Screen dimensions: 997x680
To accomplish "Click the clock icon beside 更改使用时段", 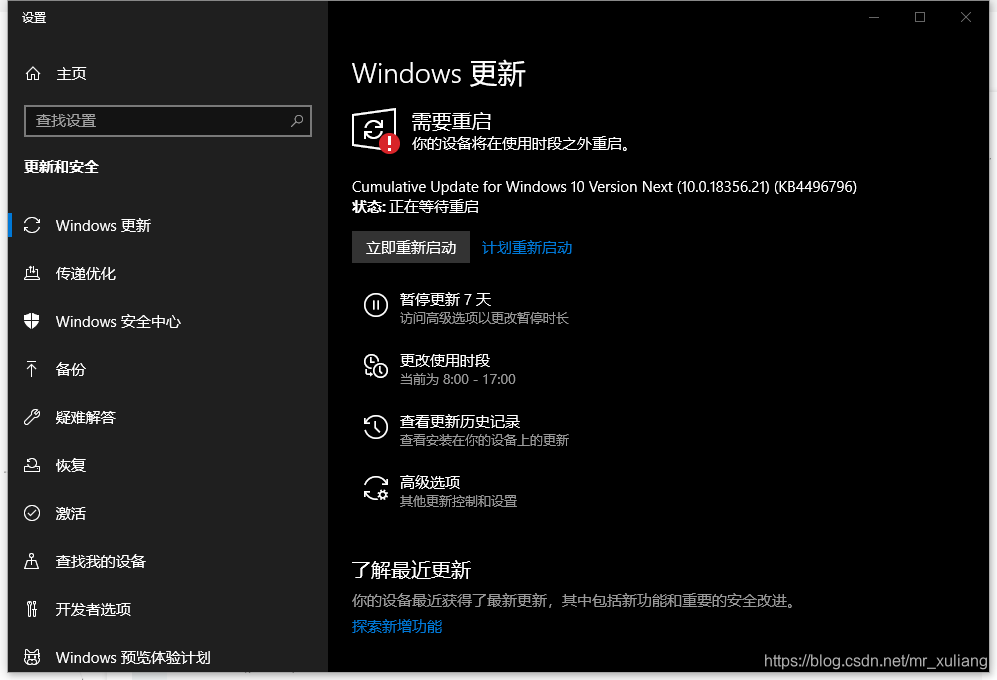I will (x=376, y=366).
